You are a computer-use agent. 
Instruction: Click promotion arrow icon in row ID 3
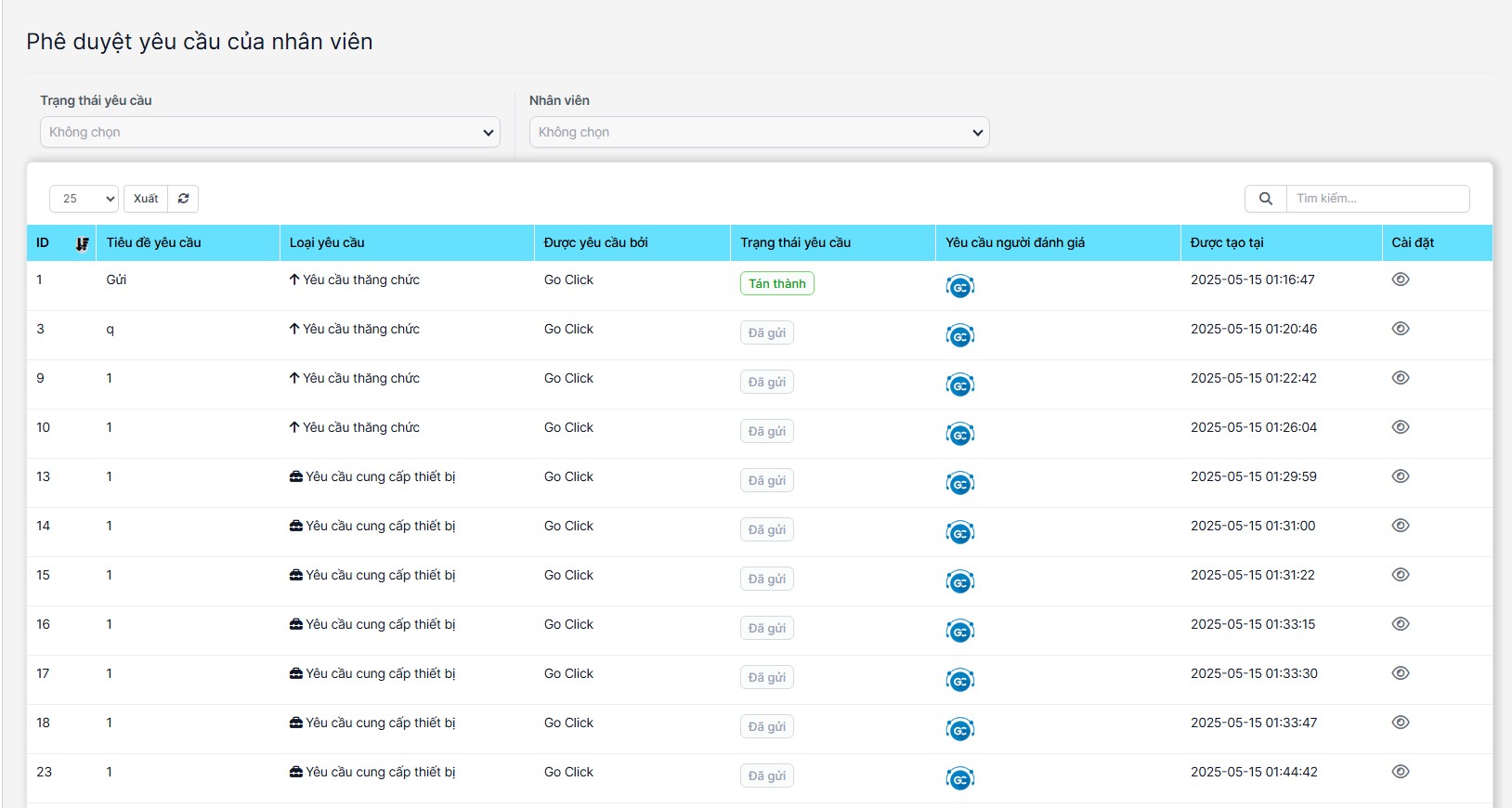(294, 330)
